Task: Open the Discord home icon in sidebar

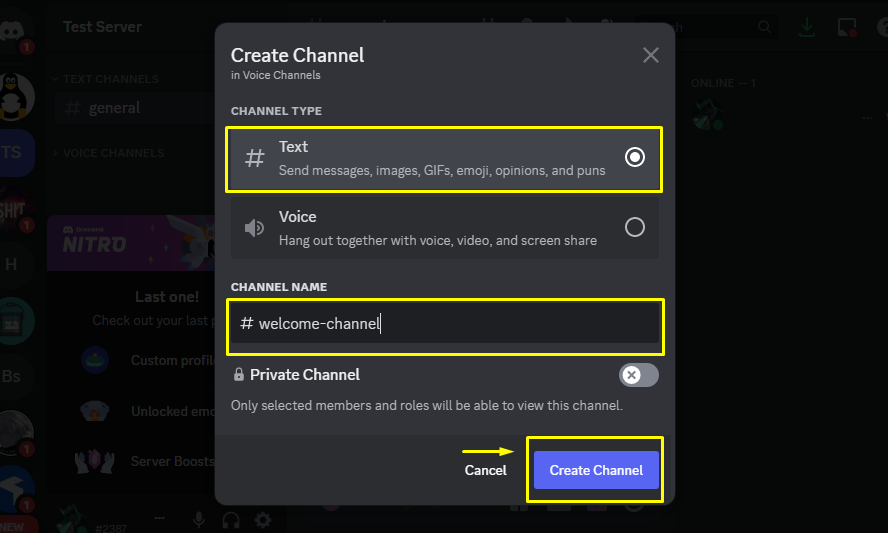Action: click(x=12, y=29)
